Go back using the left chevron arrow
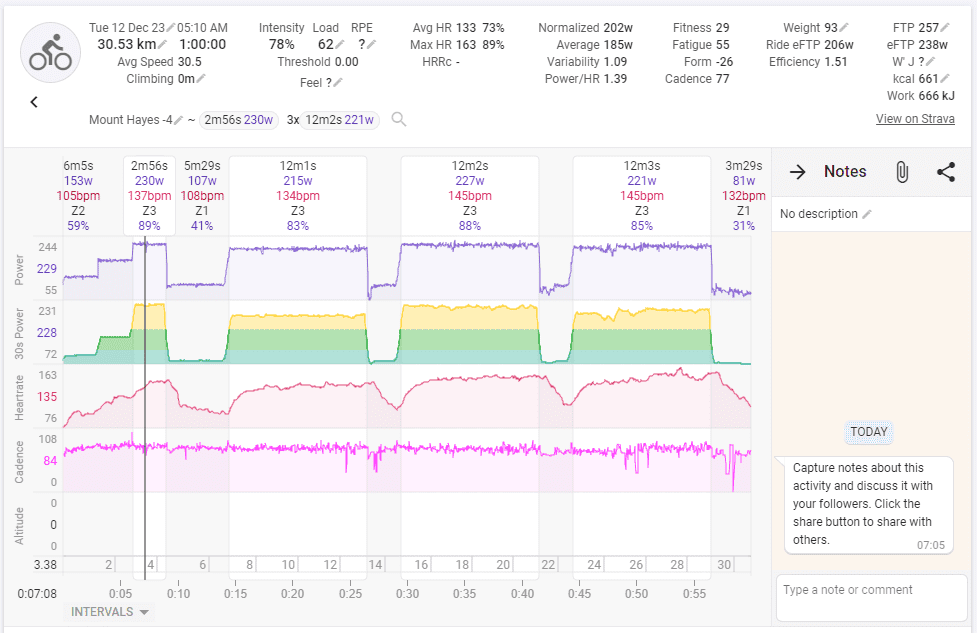Image resolution: width=977 pixels, height=633 pixels. (x=34, y=102)
